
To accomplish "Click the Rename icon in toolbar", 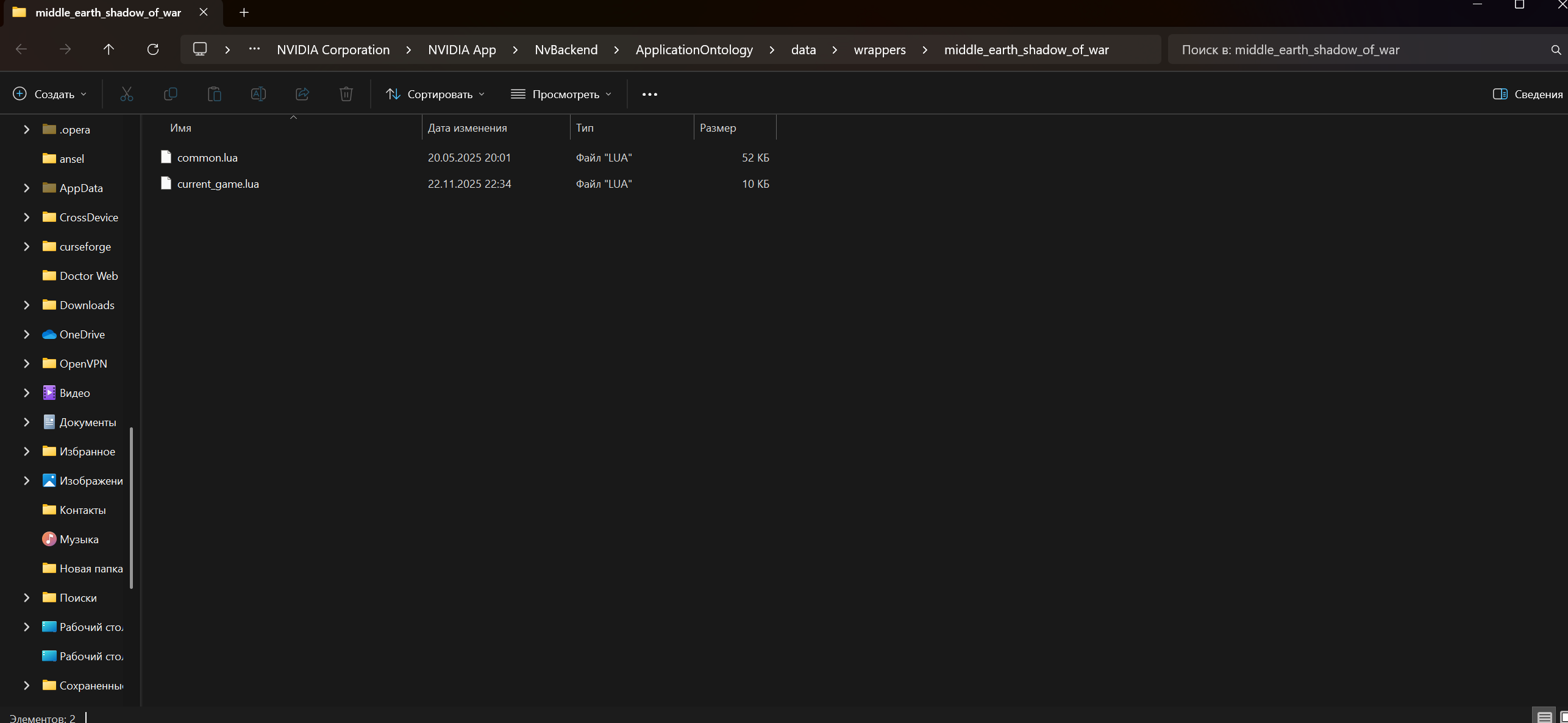I will point(258,94).
